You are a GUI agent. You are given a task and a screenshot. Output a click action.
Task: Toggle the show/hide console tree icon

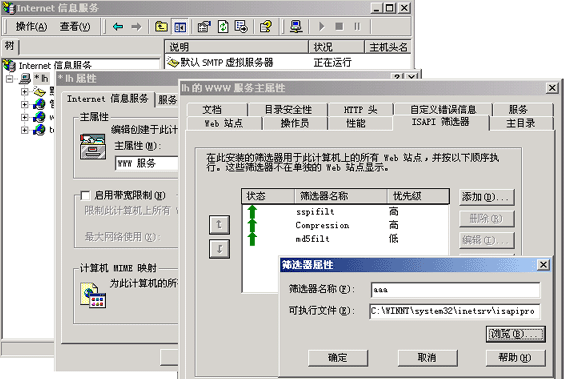coord(180,27)
